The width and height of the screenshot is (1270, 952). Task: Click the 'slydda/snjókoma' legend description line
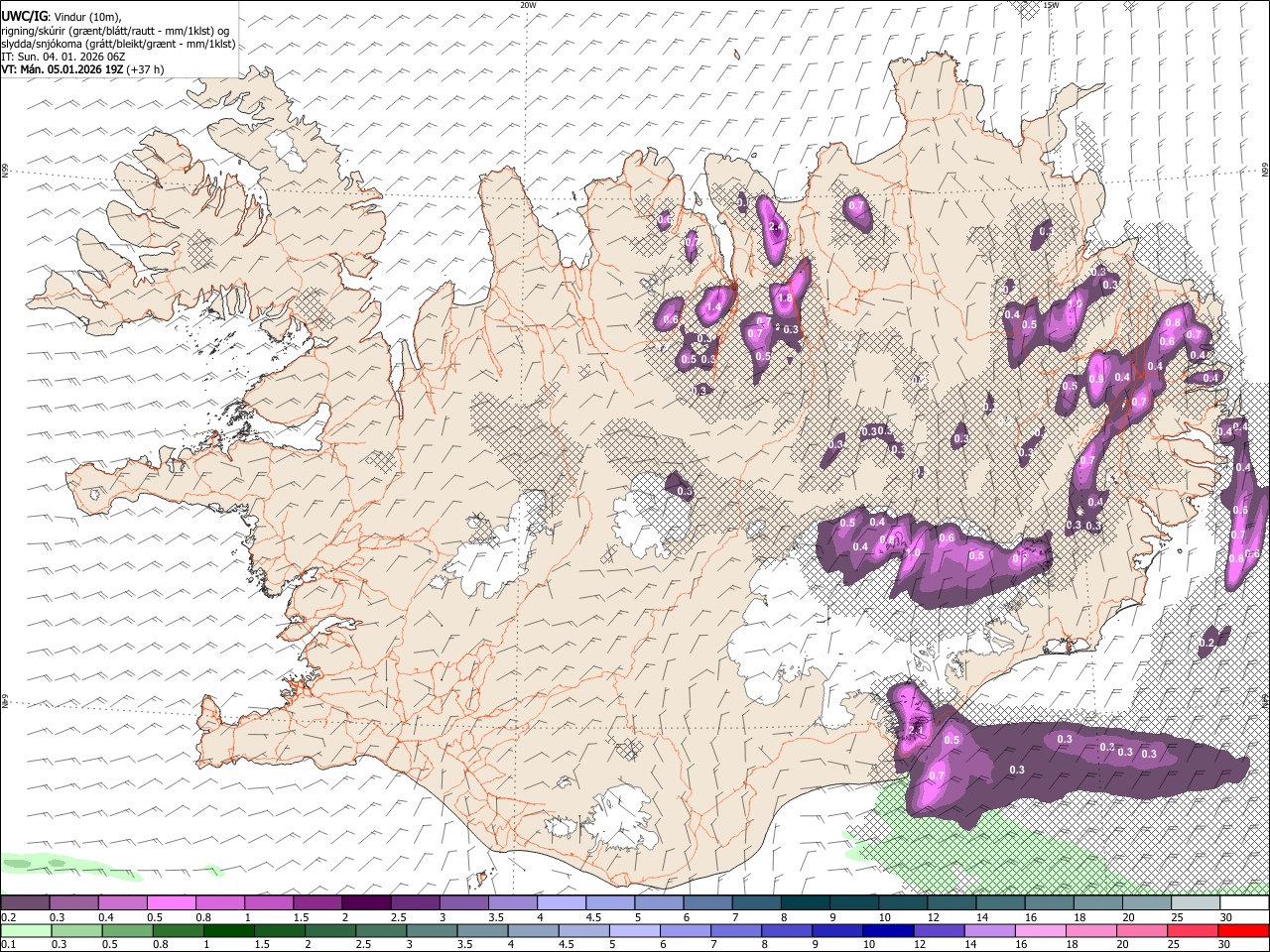[x=118, y=44]
